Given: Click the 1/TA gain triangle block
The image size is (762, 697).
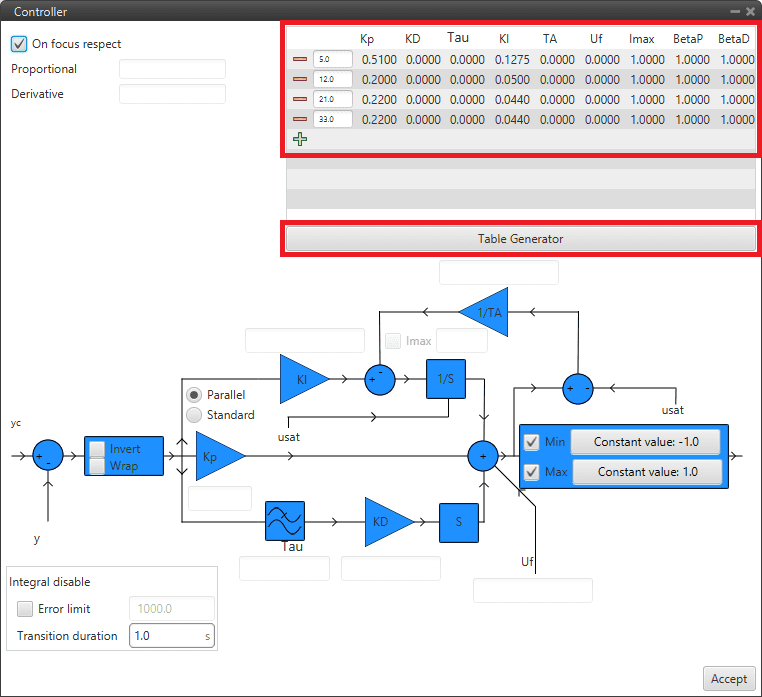Looking at the screenshot, I should [489, 312].
